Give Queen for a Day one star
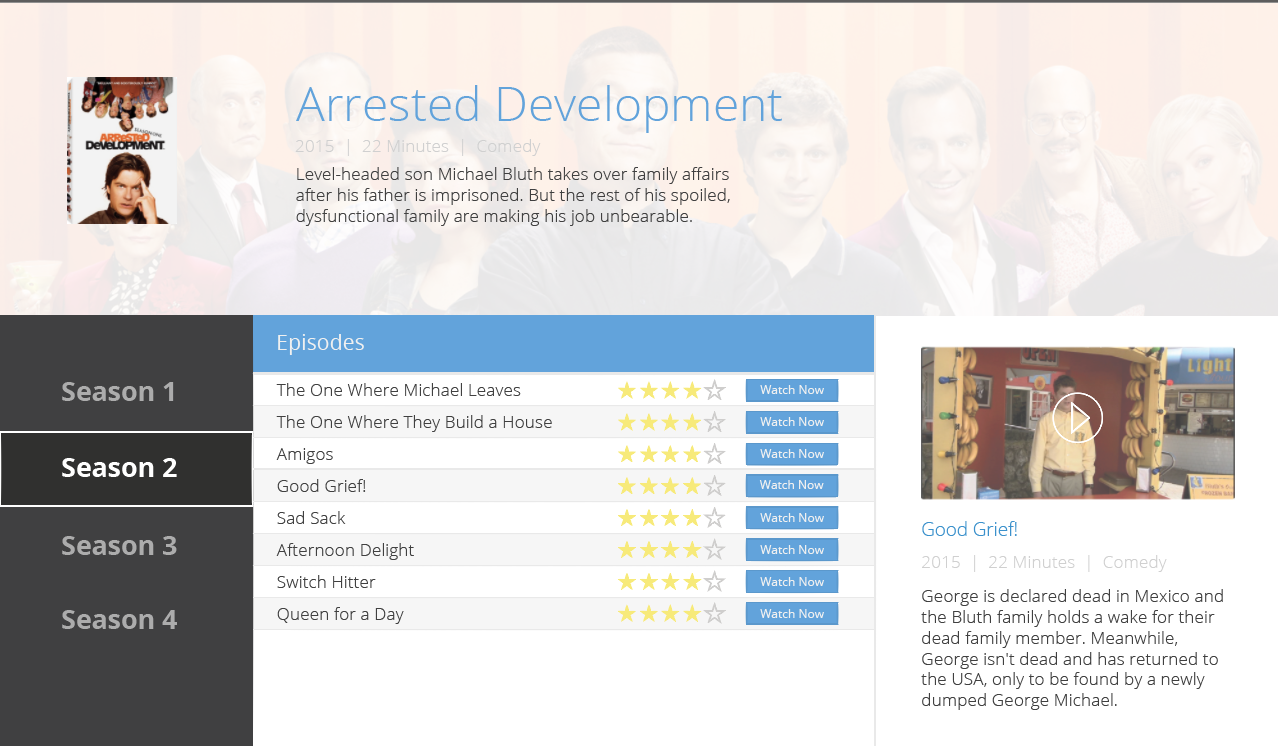The height and width of the screenshot is (746, 1278). click(628, 614)
